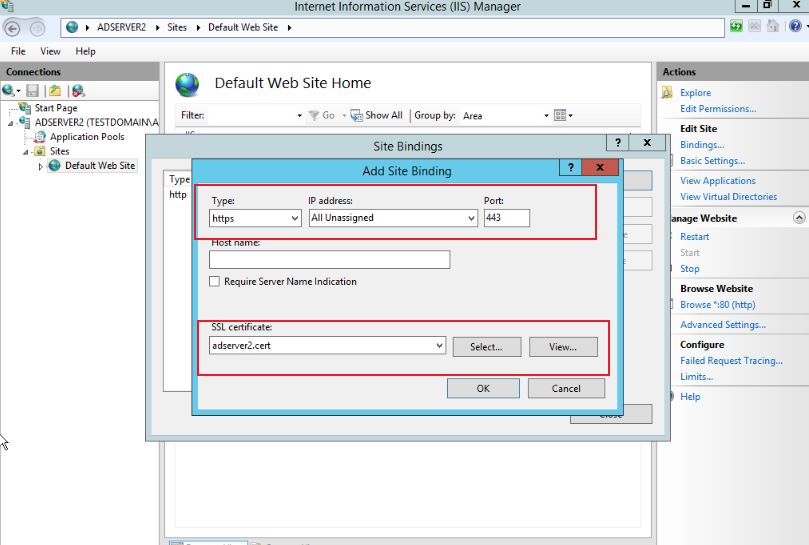Click Sites in breadcrumb path
The image size is (809, 545).
point(176,27)
